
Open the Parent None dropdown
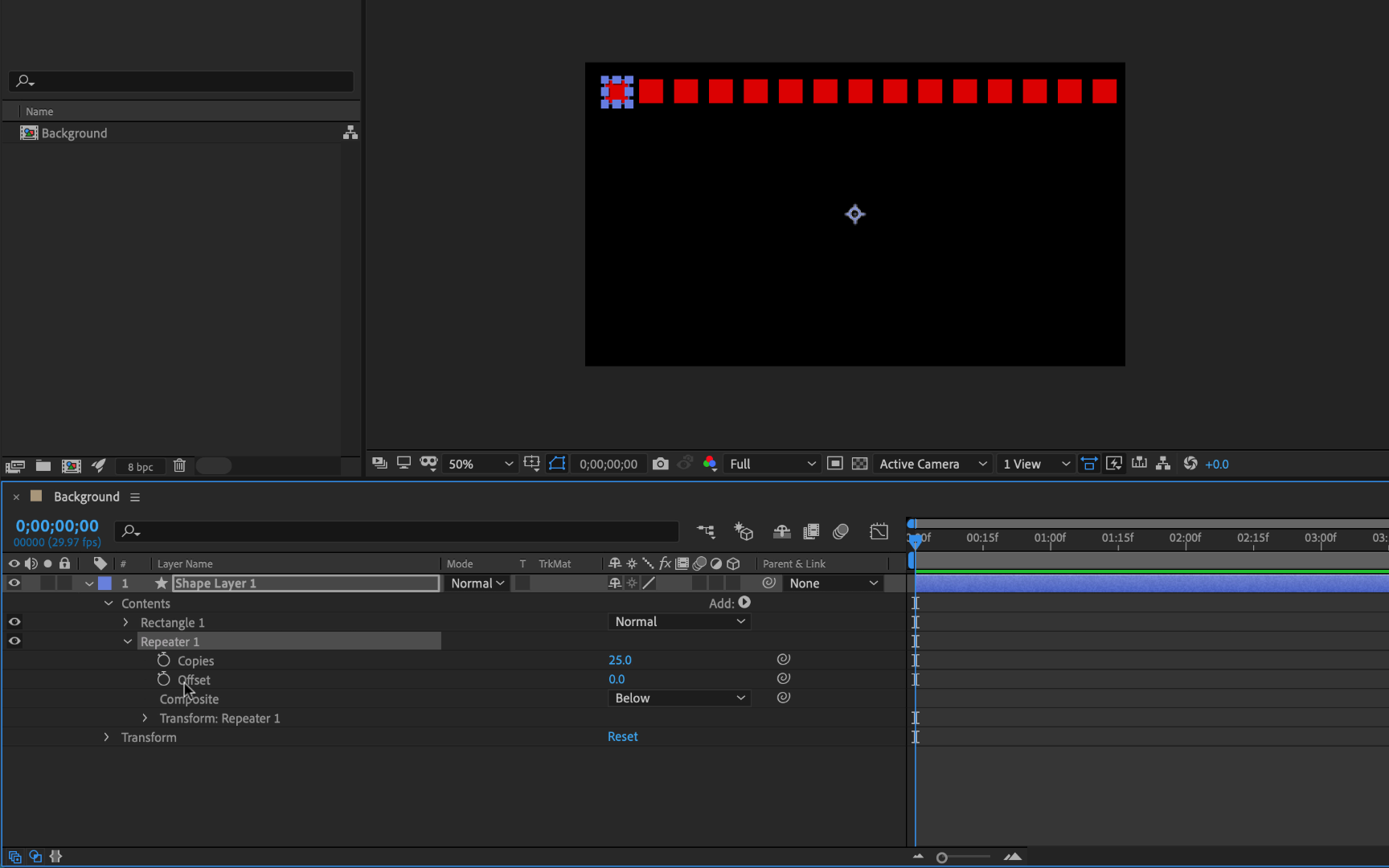(x=834, y=583)
